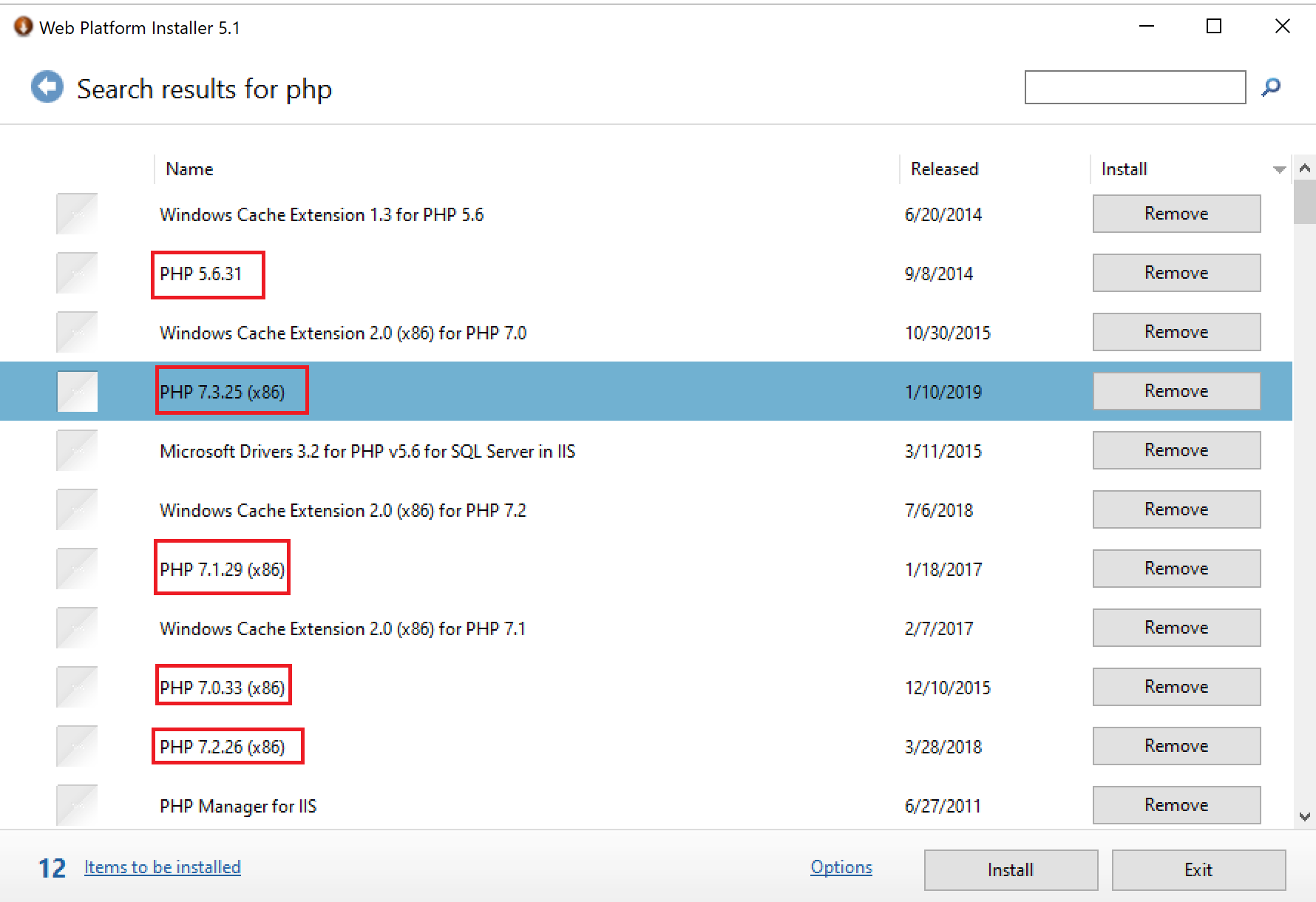Maximize the Web Platform Installer window

click(x=1214, y=27)
